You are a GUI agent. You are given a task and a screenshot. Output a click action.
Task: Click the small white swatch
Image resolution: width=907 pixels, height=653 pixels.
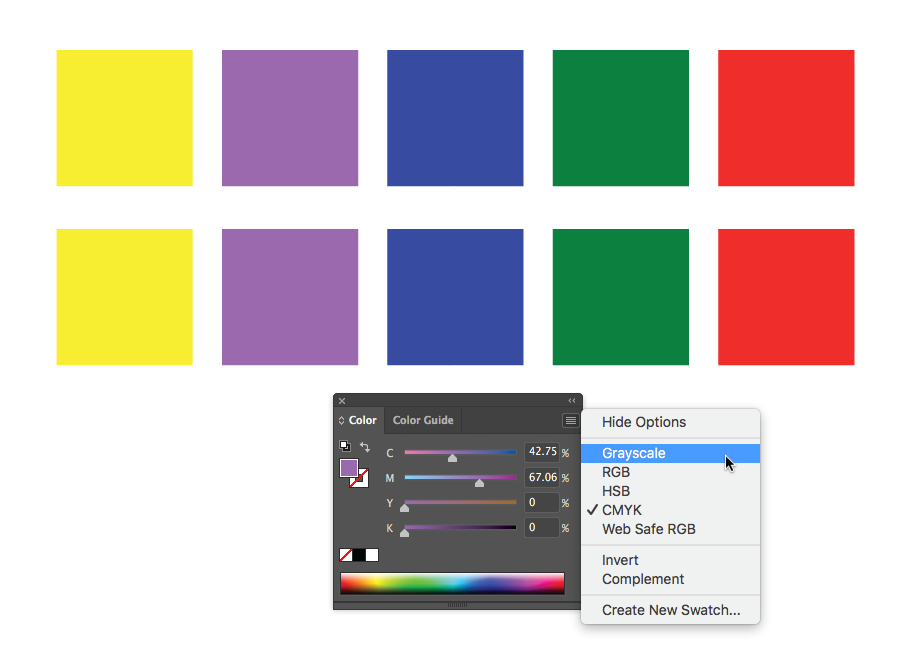(372, 554)
